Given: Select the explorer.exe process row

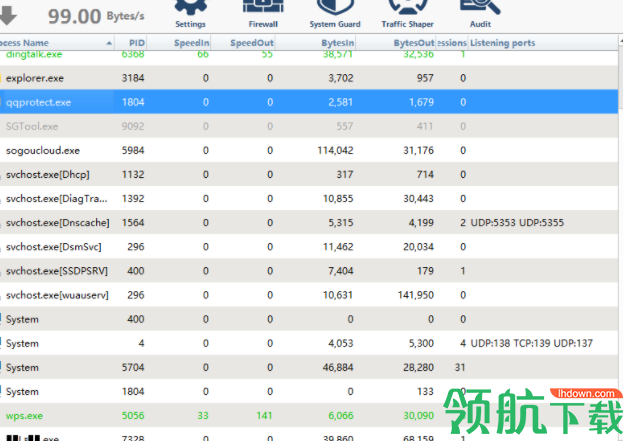Looking at the screenshot, I should (309, 78).
